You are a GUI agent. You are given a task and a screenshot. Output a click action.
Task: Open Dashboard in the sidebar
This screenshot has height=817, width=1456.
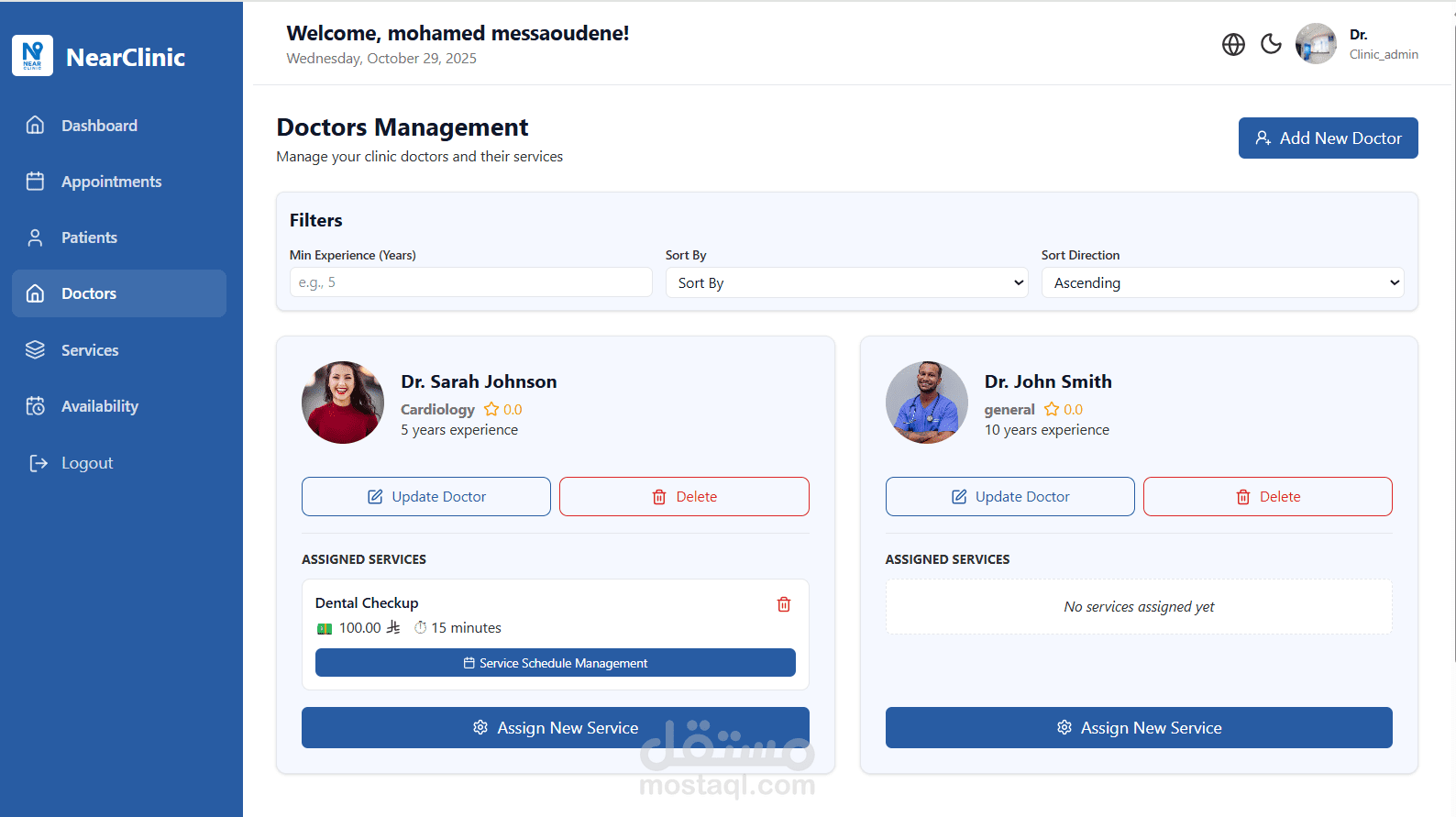click(x=119, y=126)
